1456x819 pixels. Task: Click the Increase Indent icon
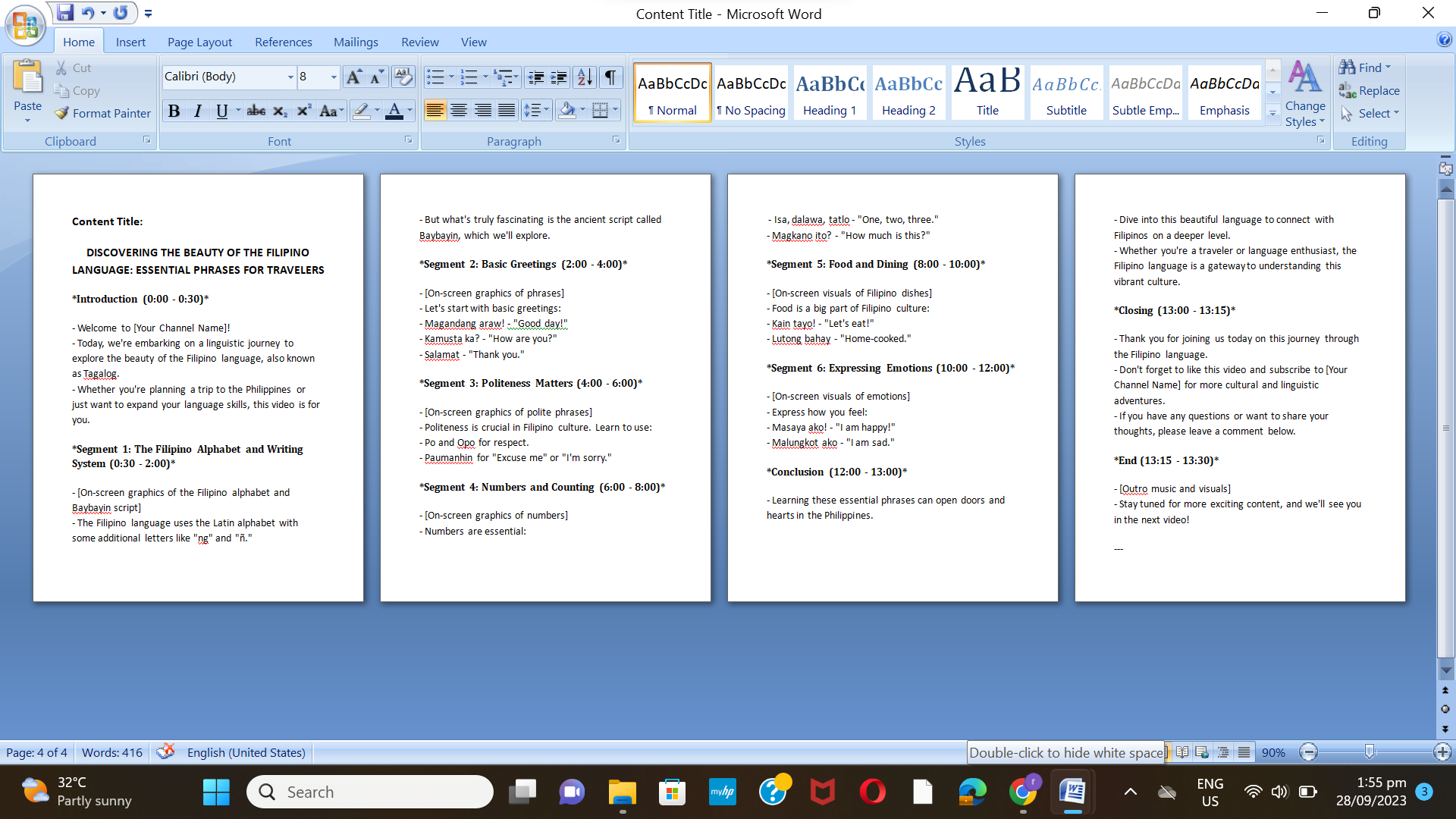point(559,77)
